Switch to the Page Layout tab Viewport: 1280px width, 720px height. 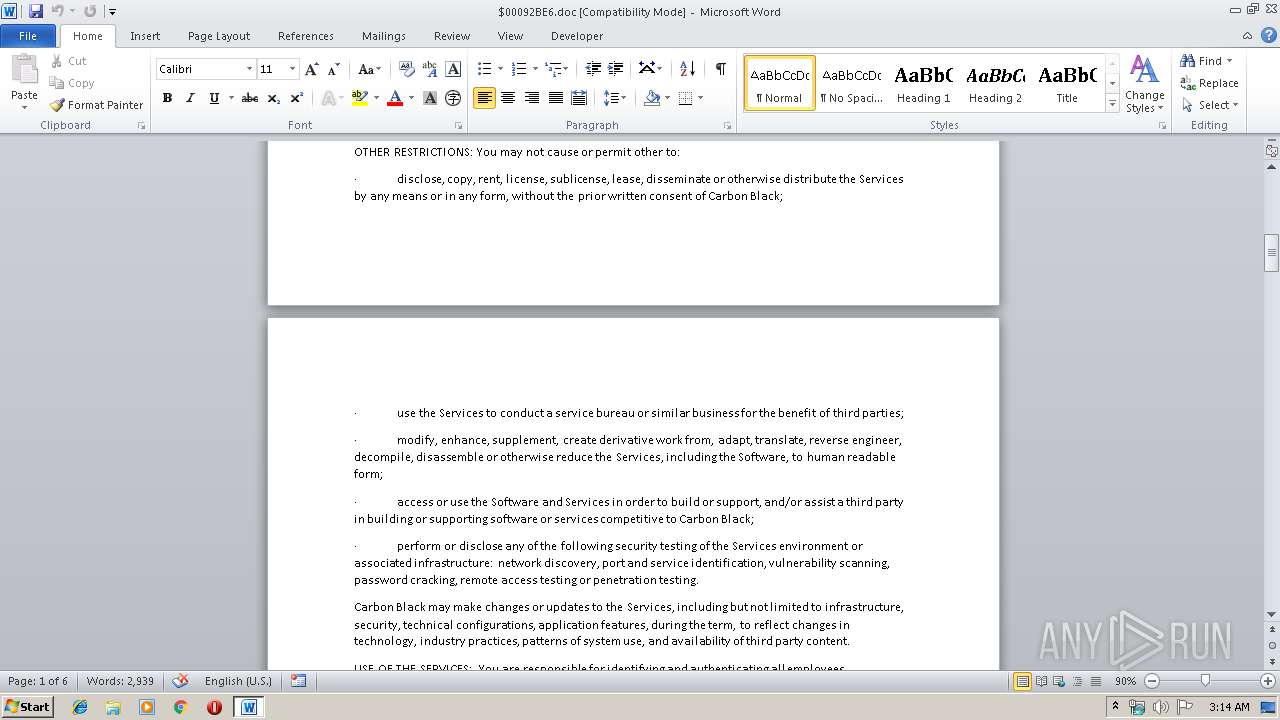click(219, 35)
